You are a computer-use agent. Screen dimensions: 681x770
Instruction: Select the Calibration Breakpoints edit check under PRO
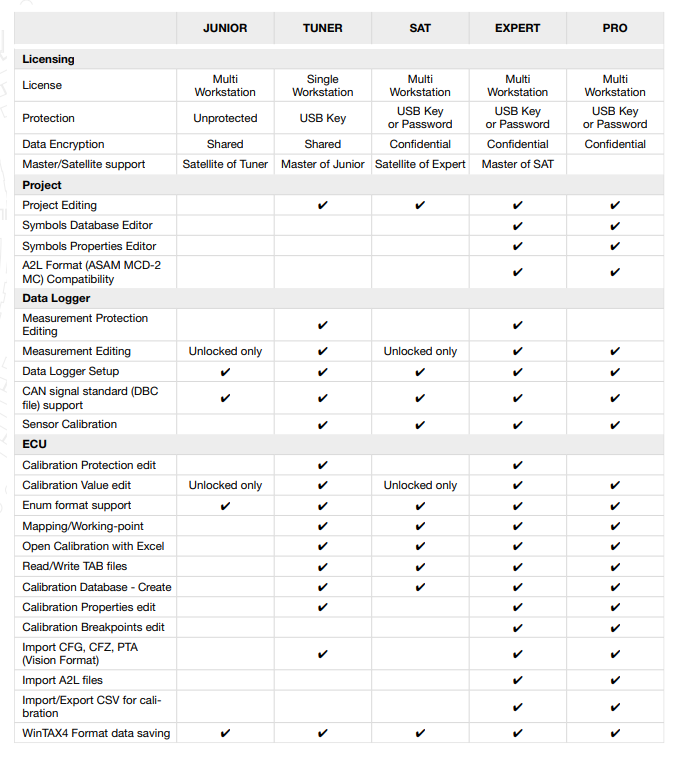point(615,628)
